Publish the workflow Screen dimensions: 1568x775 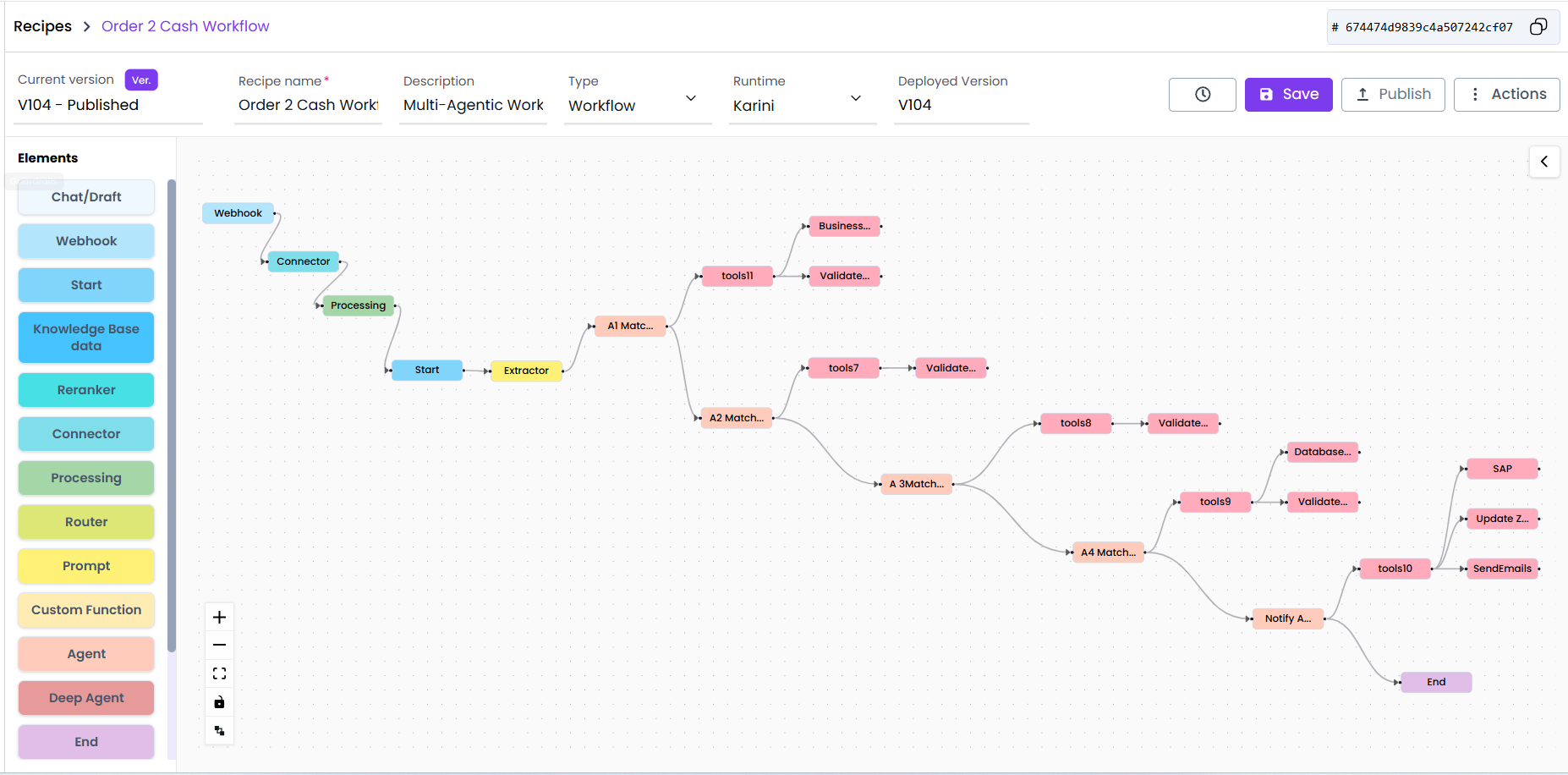(x=1393, y=94)
